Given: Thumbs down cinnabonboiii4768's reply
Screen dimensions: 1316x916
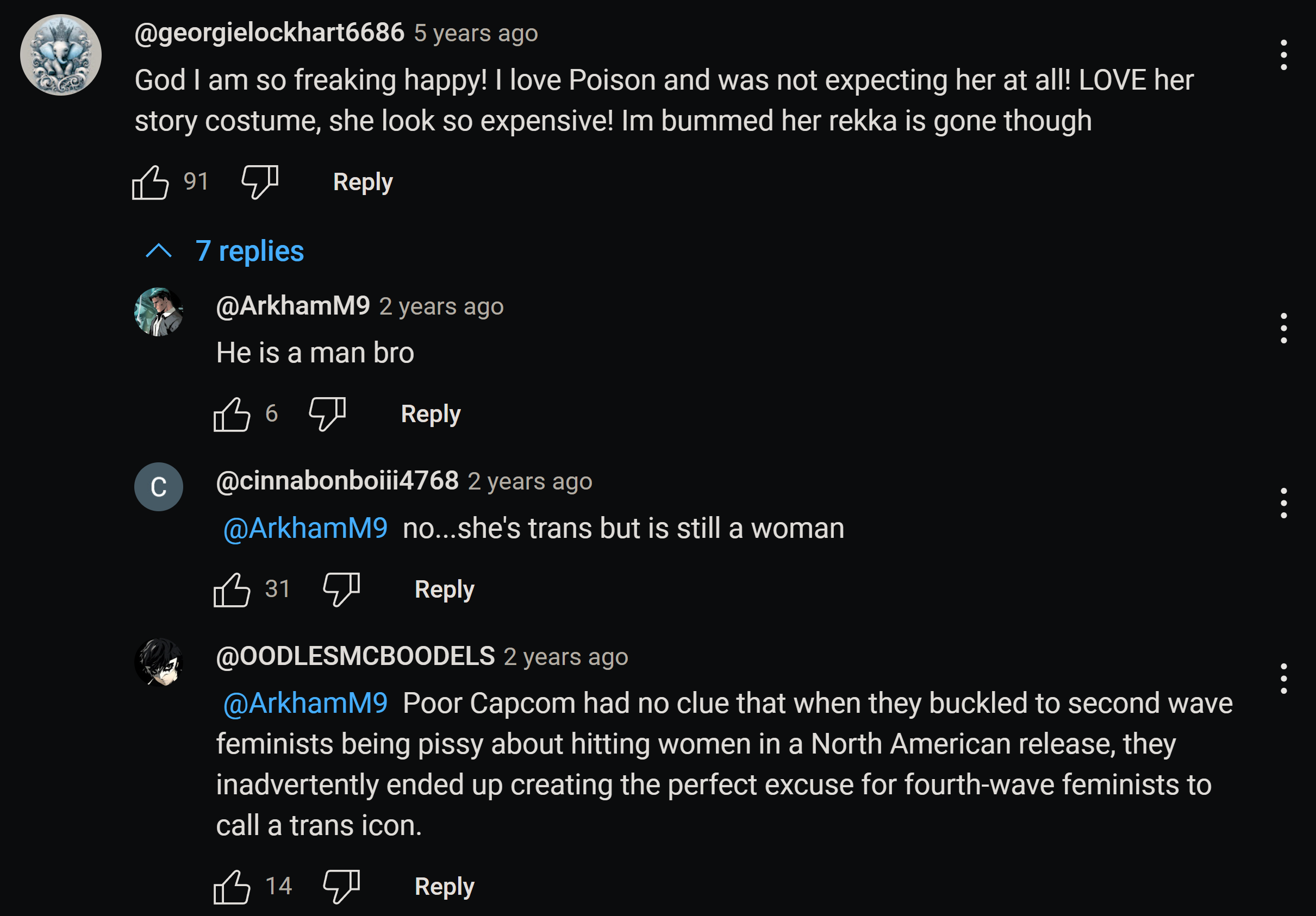Looking at the screenshot, I should 341,589.
